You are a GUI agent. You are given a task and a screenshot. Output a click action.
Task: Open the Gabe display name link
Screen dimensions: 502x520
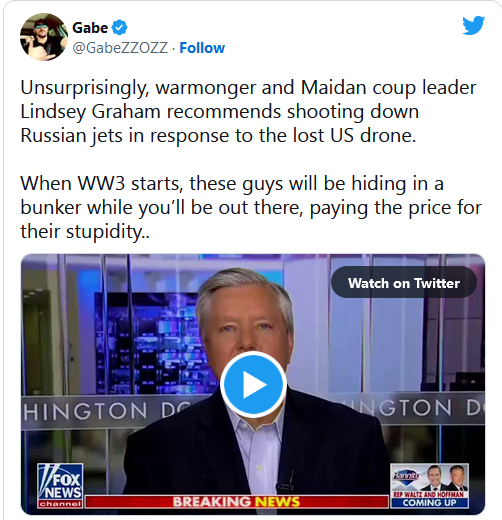point(90,28)
